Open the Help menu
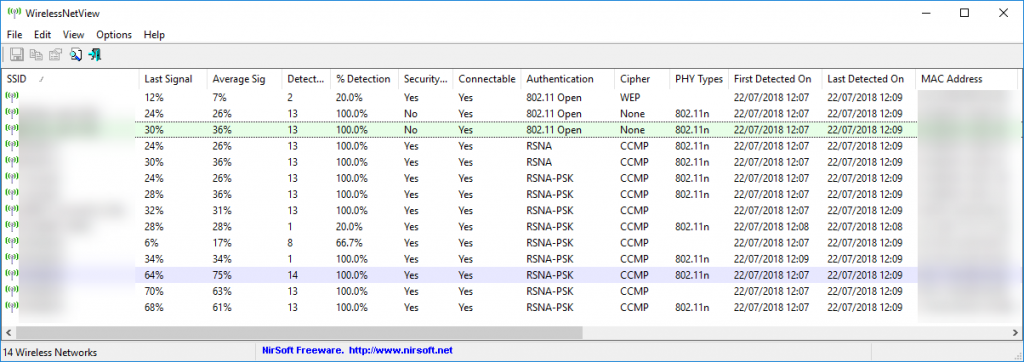 coord(154,35)
